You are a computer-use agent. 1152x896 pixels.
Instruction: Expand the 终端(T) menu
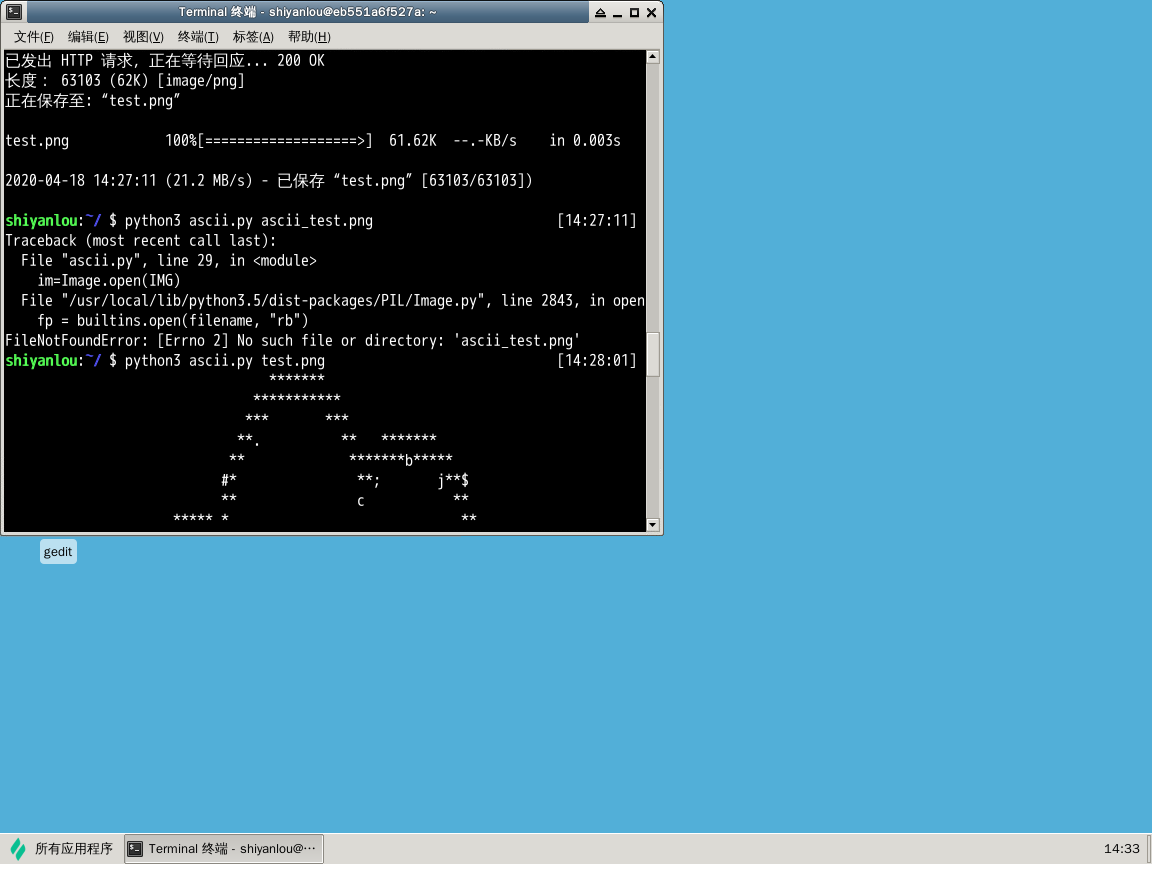[198, 37]
